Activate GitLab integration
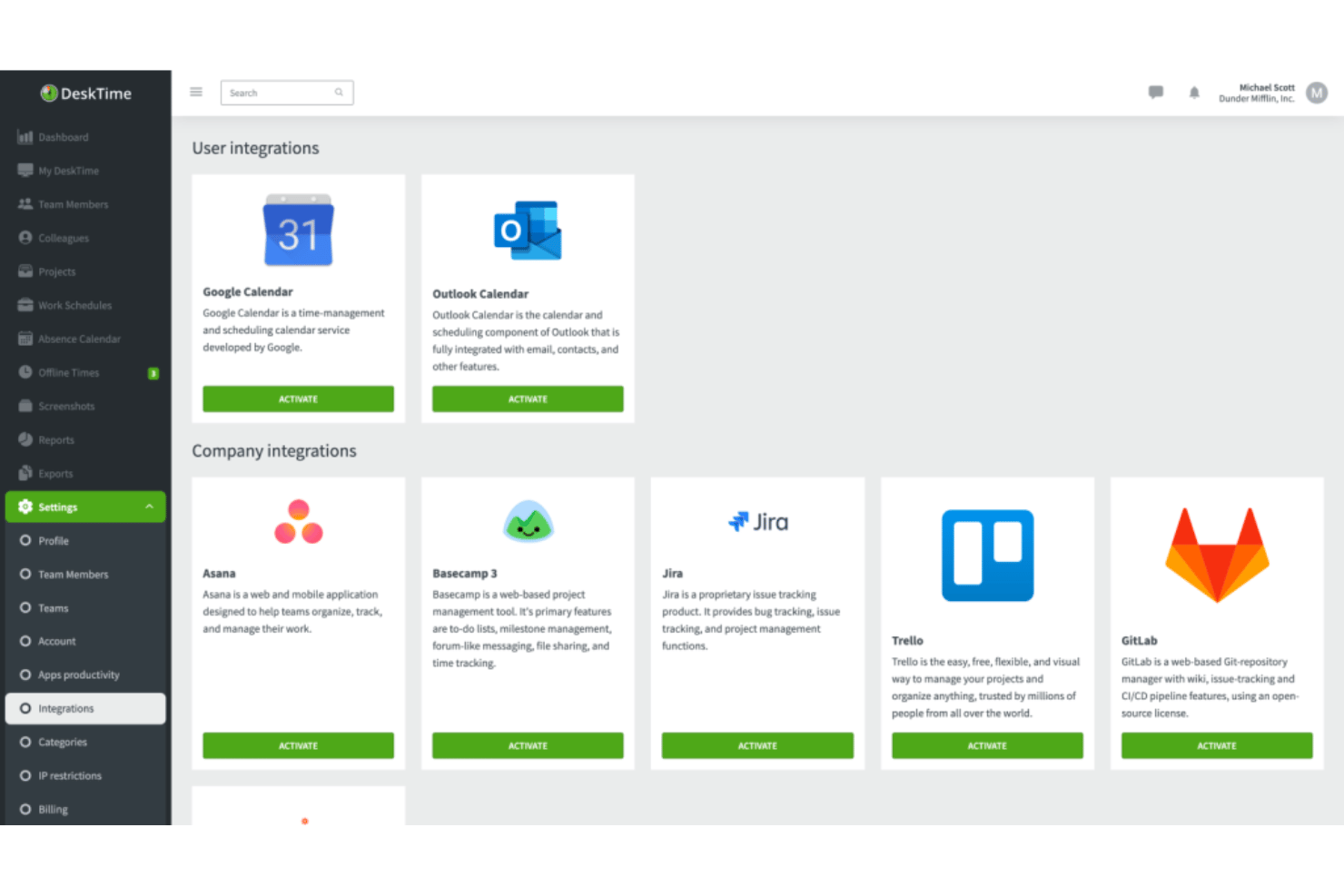1344x896 pixels. 1217,745
